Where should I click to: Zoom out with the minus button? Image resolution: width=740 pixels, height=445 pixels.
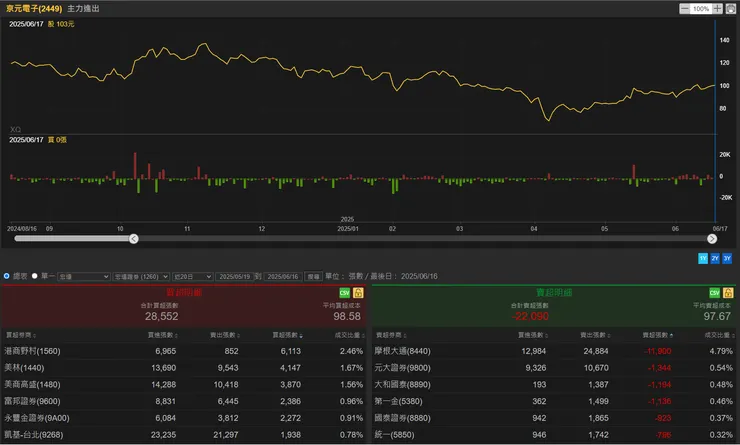[x=684, y=8]
